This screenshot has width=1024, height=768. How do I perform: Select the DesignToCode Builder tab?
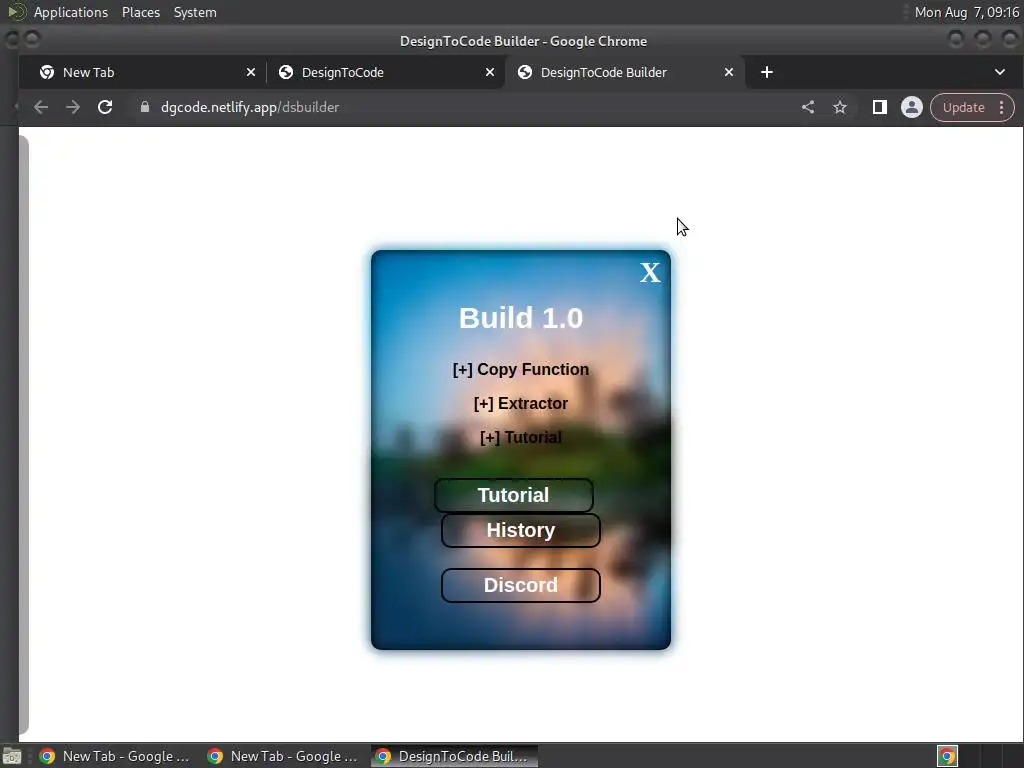click(x=624, y=72)
